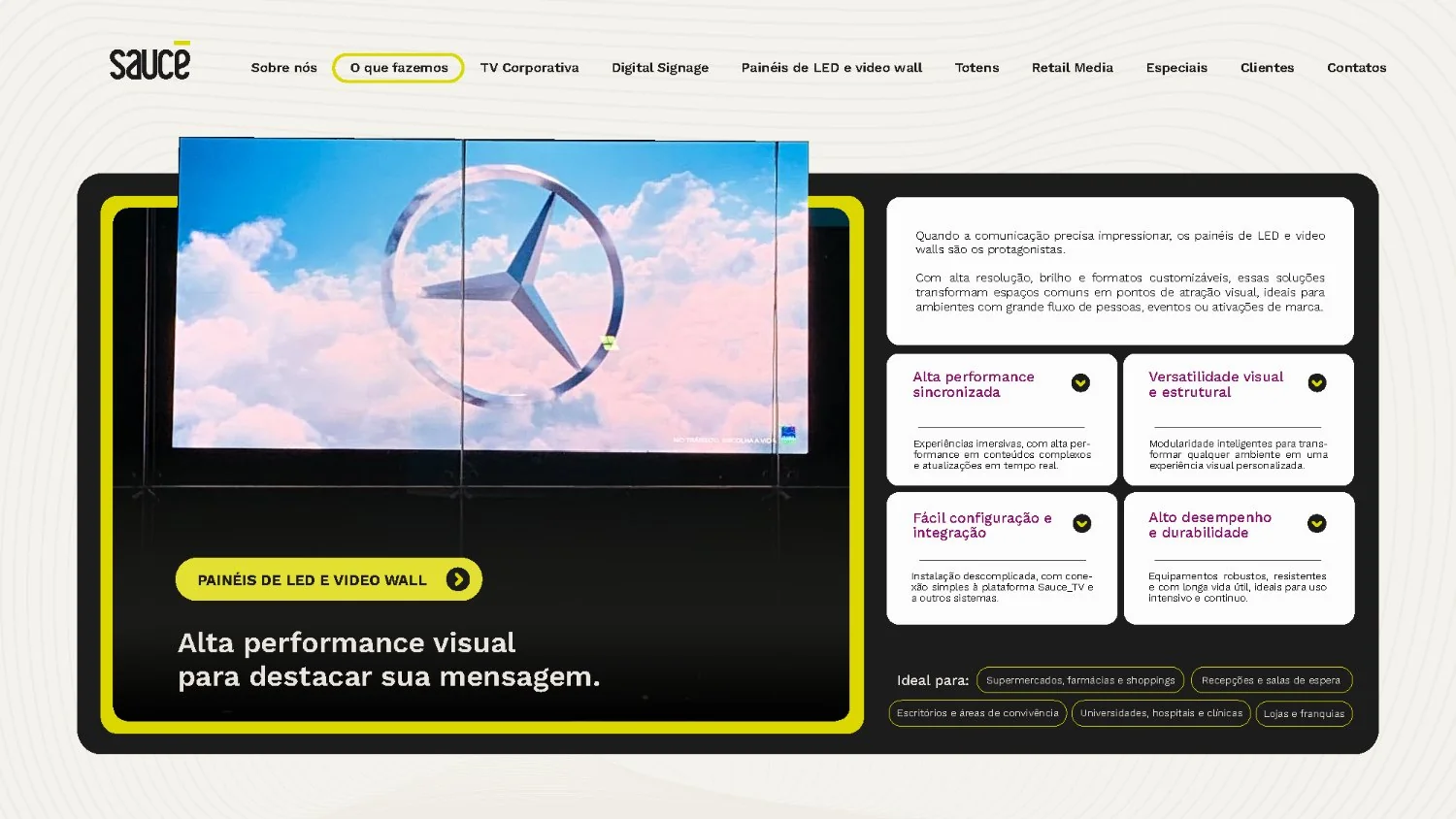Screen dimensions: 1456x819
Task: Select the Recepções e salas de espera tag
Action: (1272, 680)
